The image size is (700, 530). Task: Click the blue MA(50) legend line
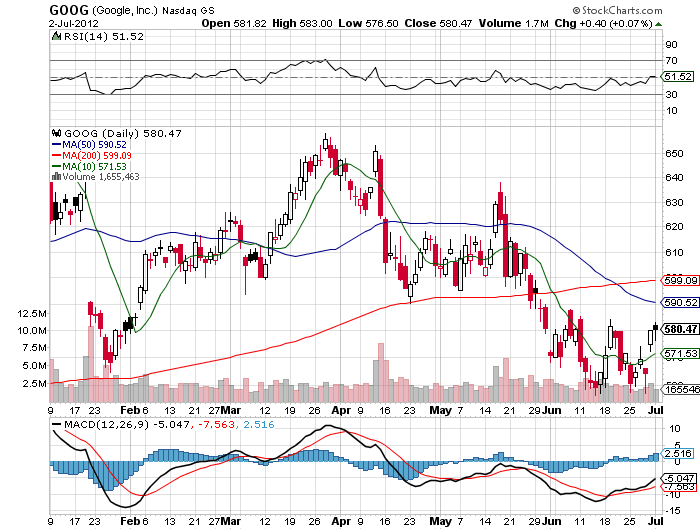[56, 145]
